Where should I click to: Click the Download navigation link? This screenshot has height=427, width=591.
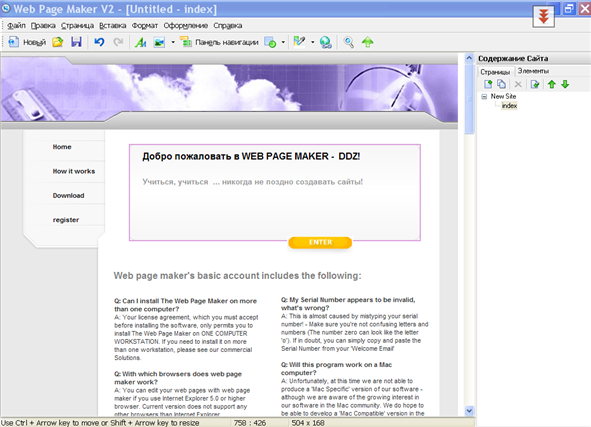[x=68, y=196]
